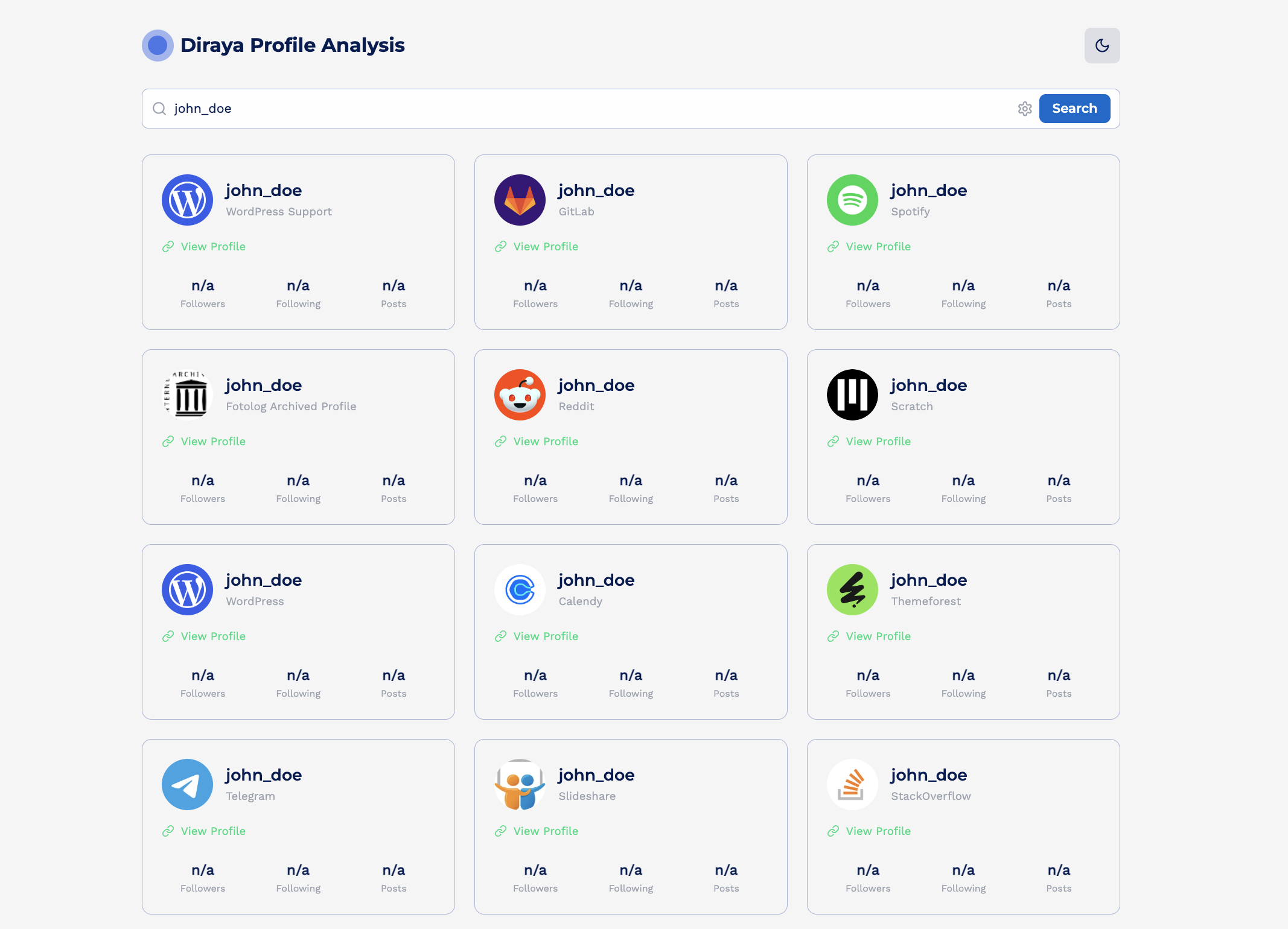Click the blue Search button
This screenshot has width=1288, height=929.
[x=1074, y=109]
